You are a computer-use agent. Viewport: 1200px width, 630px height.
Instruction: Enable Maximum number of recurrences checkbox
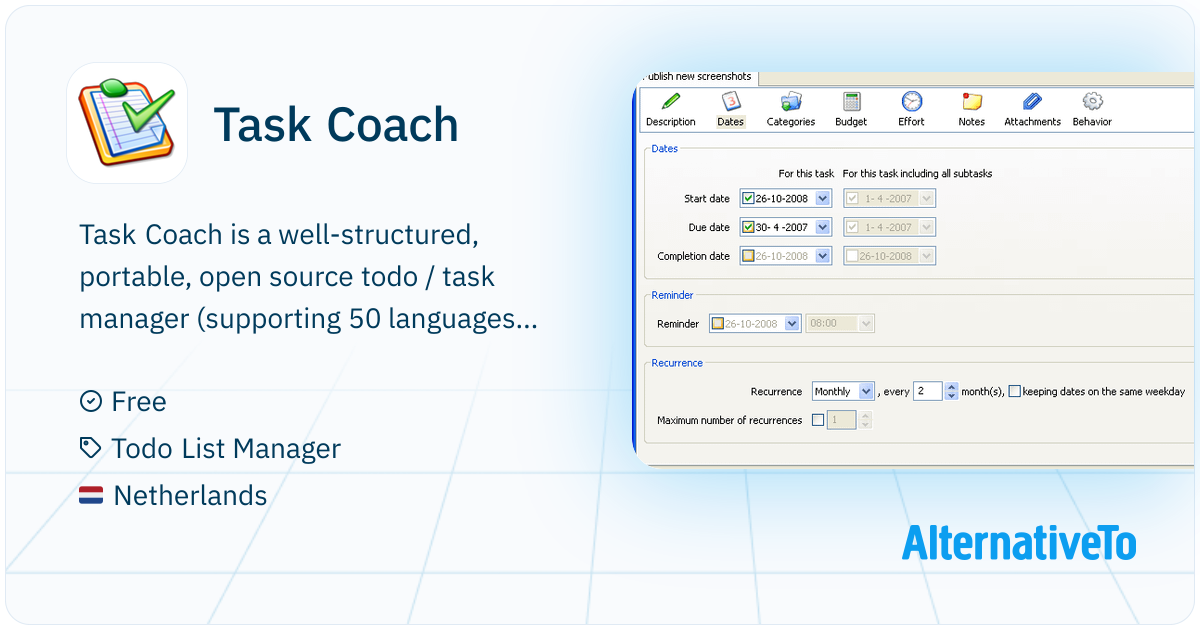coord(818,420)
